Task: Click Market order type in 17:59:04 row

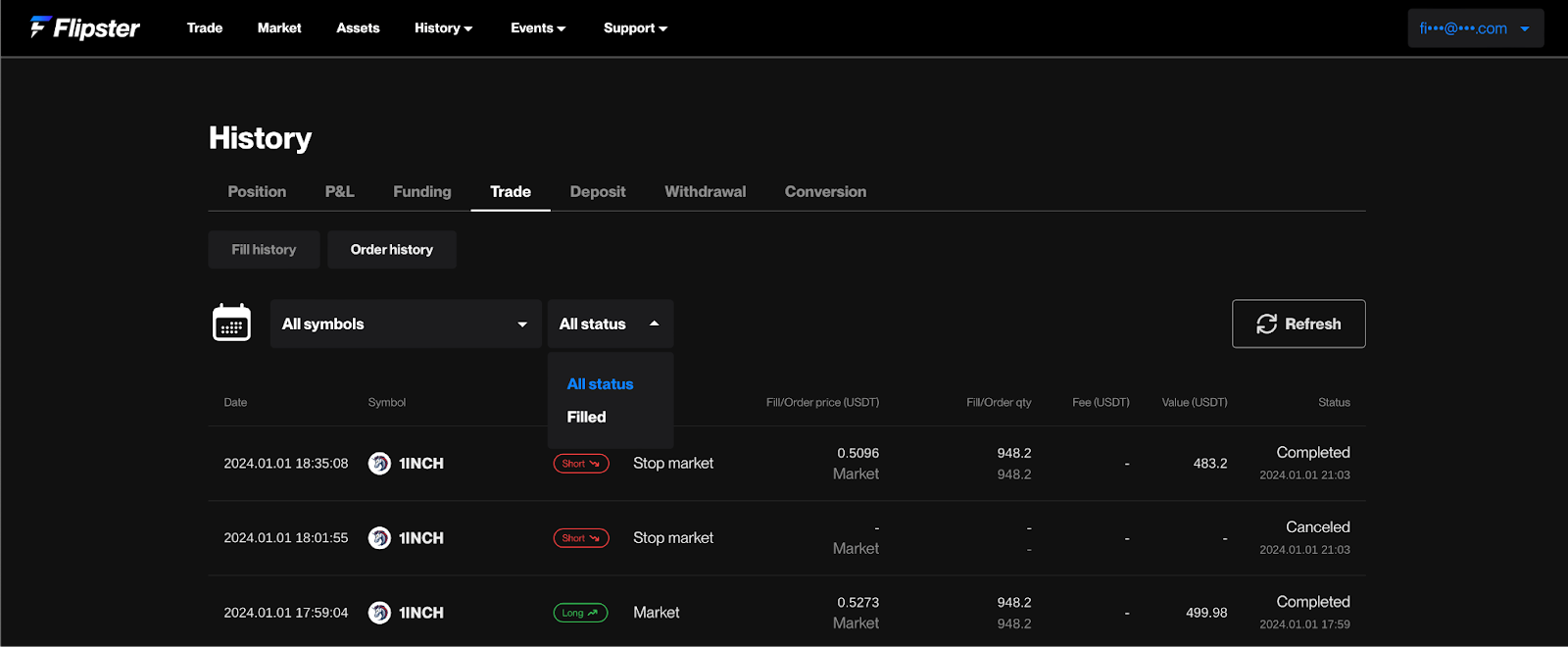Action: pos(657,612)
